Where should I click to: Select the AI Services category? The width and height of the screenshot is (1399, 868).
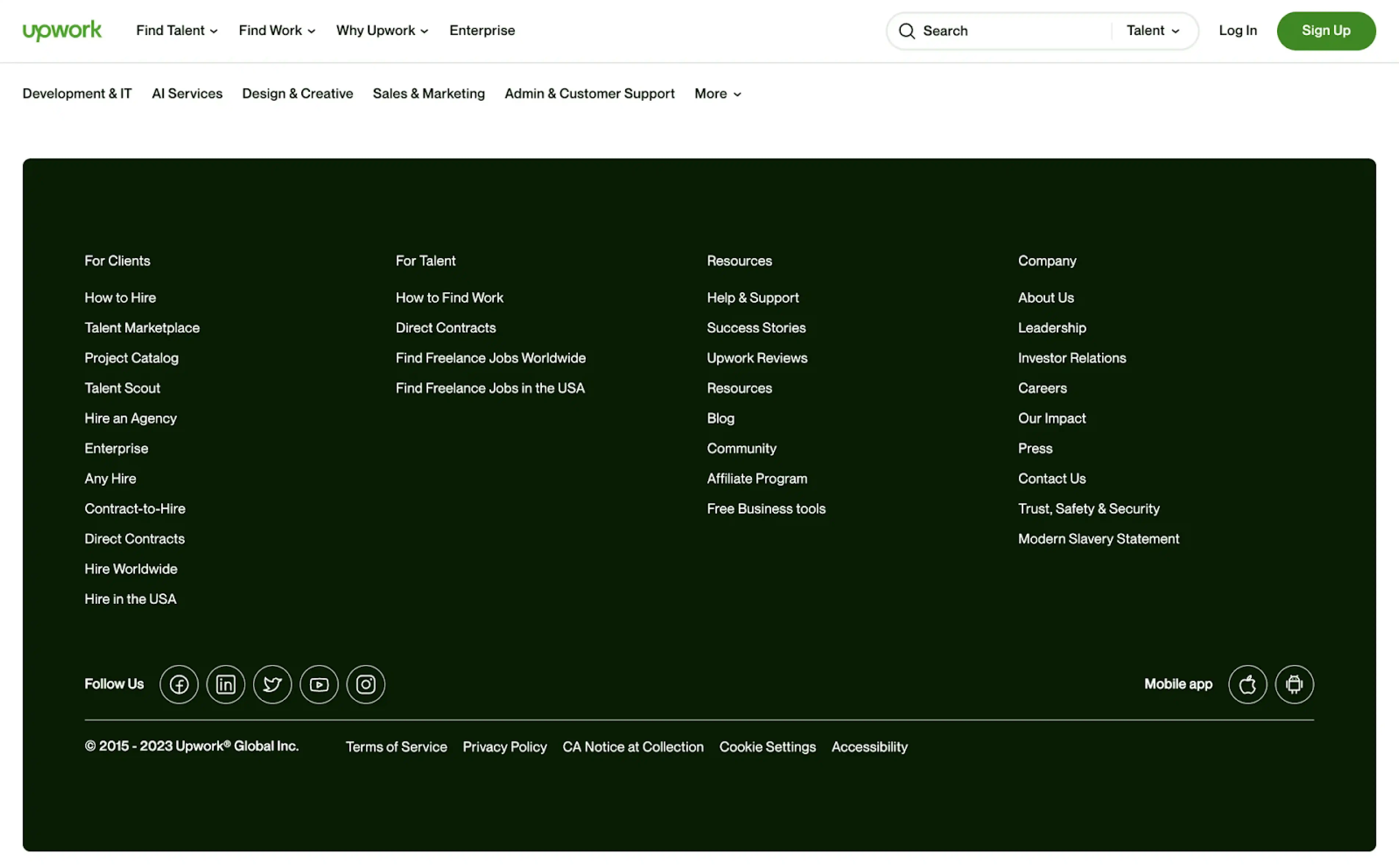pos(187,94)
